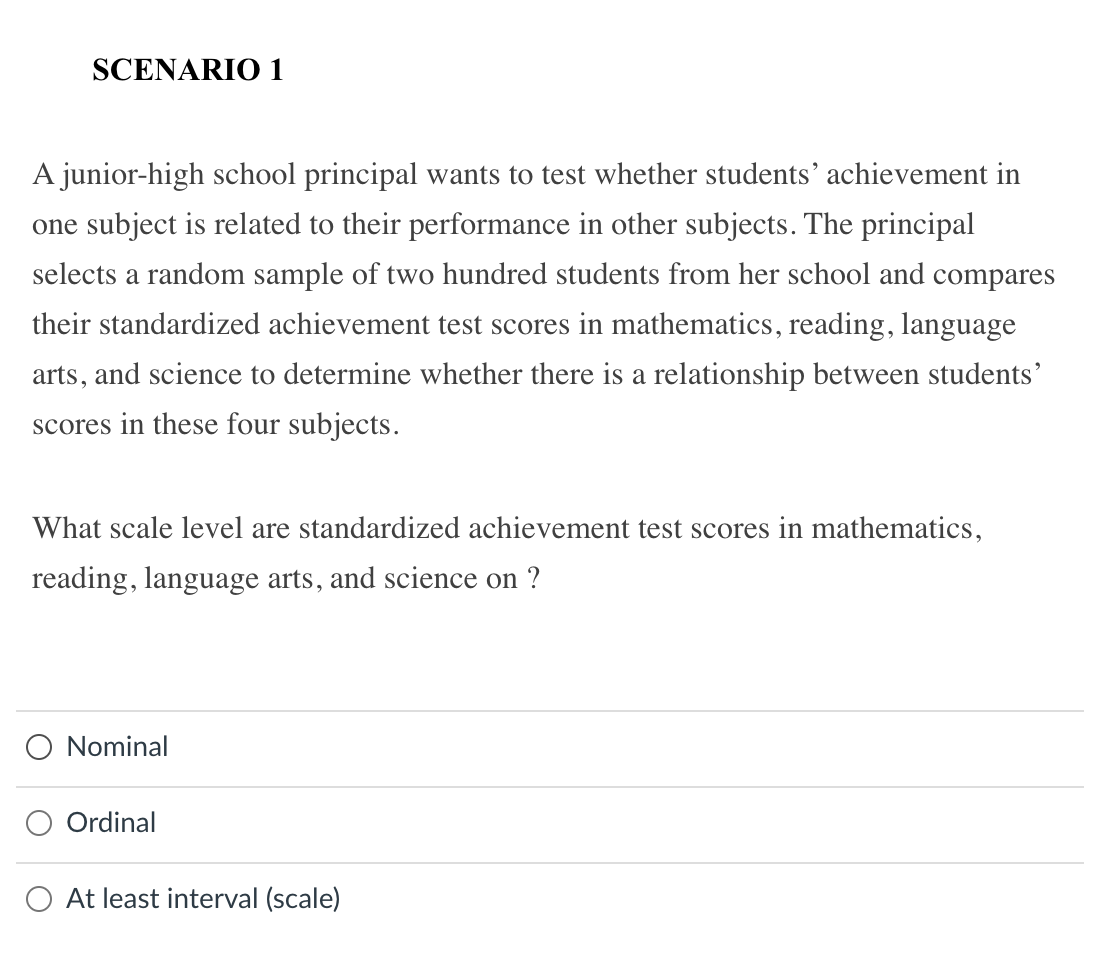This screenshot has width=1100, height=958.
Task: Select the topmost answer choice
Action: click(x=116, y=746)
